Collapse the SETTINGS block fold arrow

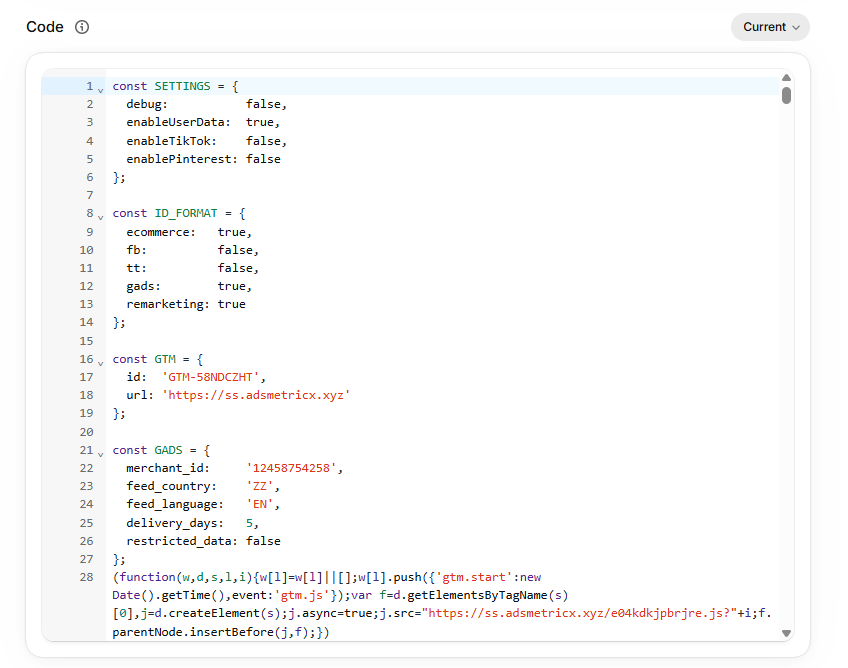click(x=101, y=90)
